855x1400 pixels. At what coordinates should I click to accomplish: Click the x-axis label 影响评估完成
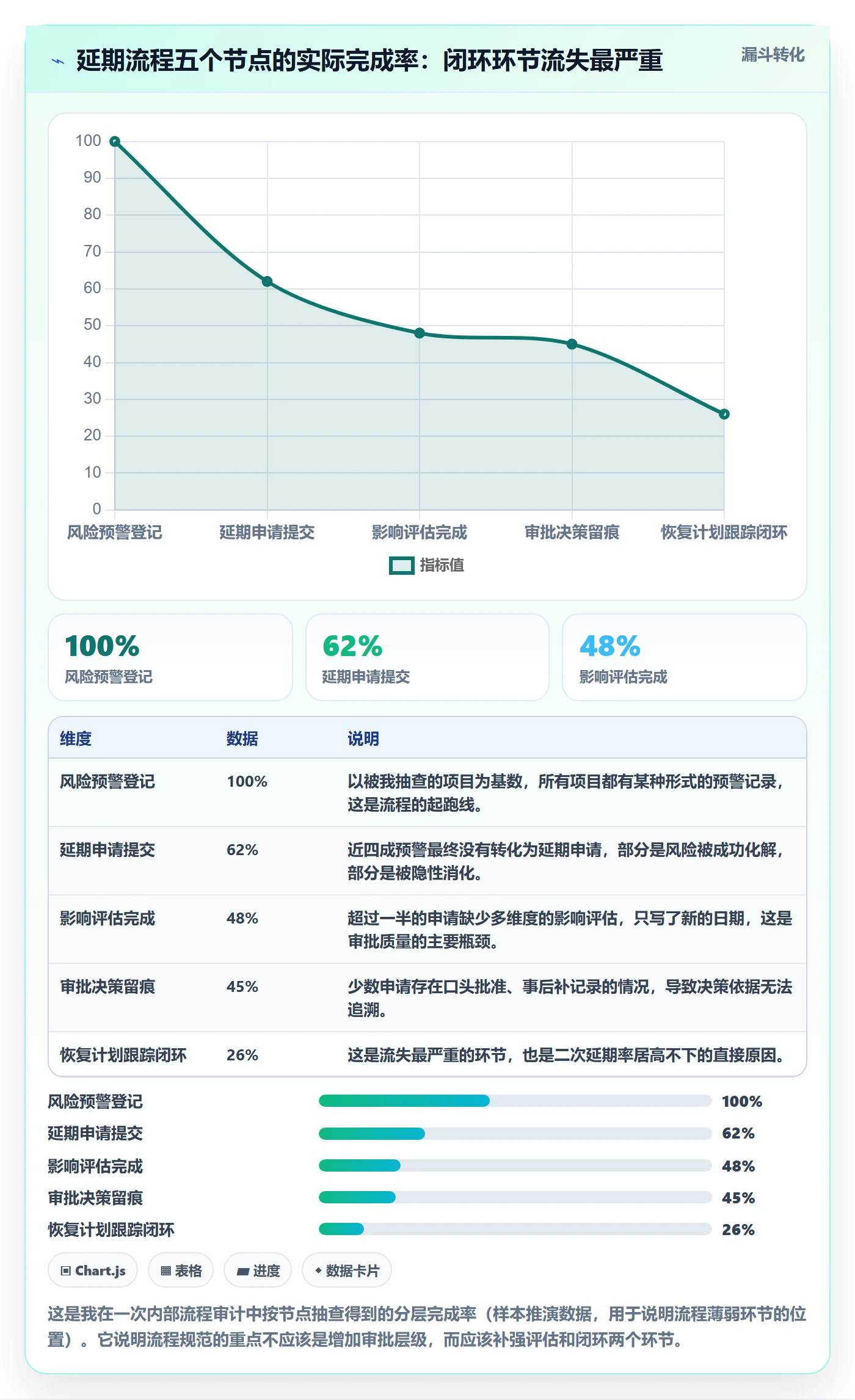click(x=420, y=533)
